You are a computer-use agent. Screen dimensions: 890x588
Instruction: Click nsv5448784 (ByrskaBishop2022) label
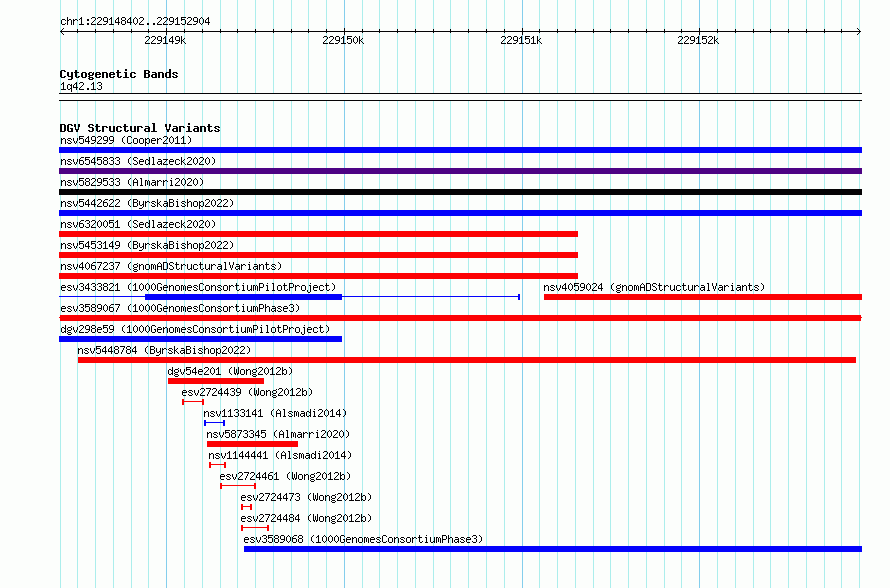[164, 350]
